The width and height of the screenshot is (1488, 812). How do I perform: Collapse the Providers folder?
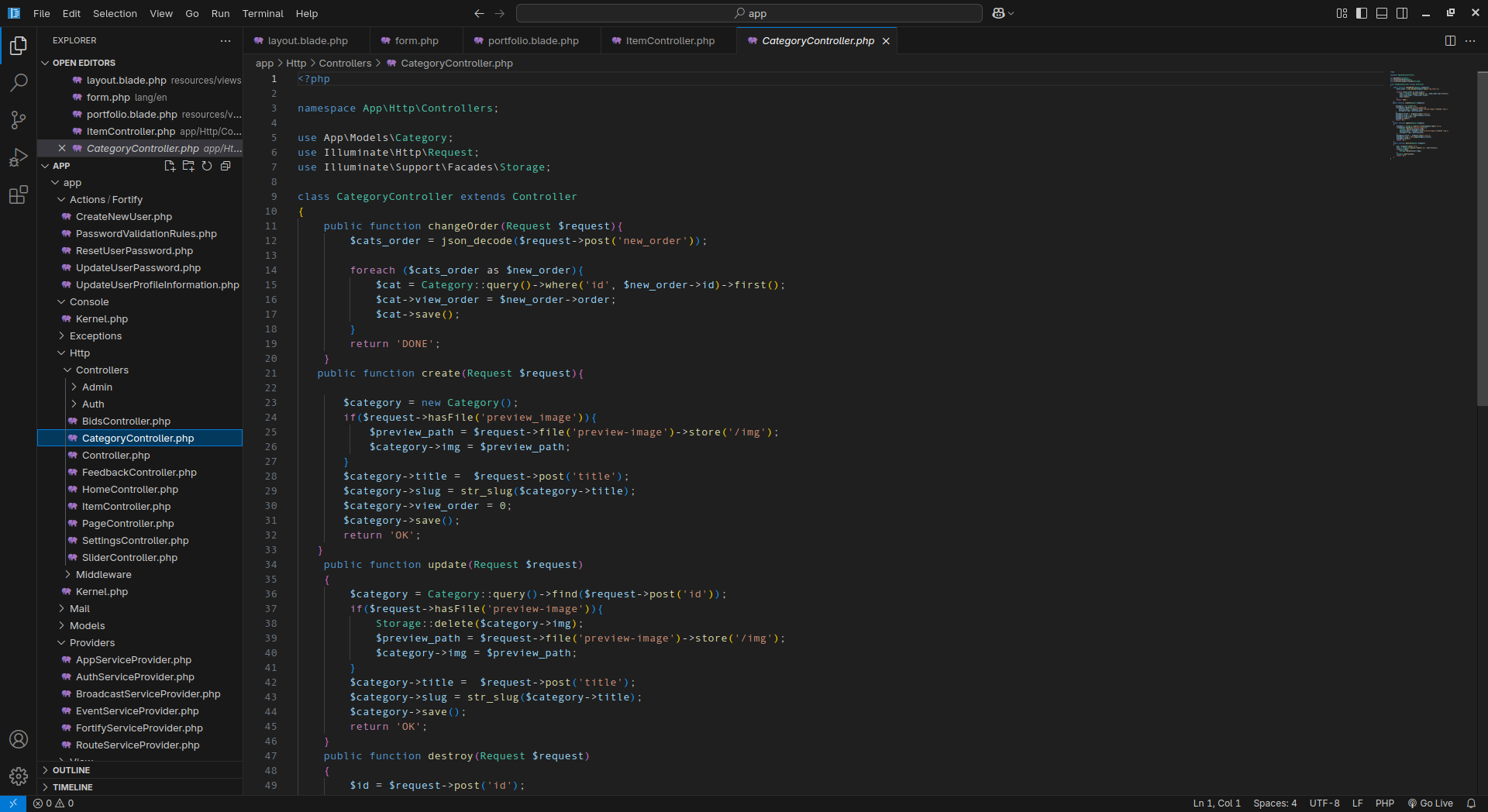(91, 643)
